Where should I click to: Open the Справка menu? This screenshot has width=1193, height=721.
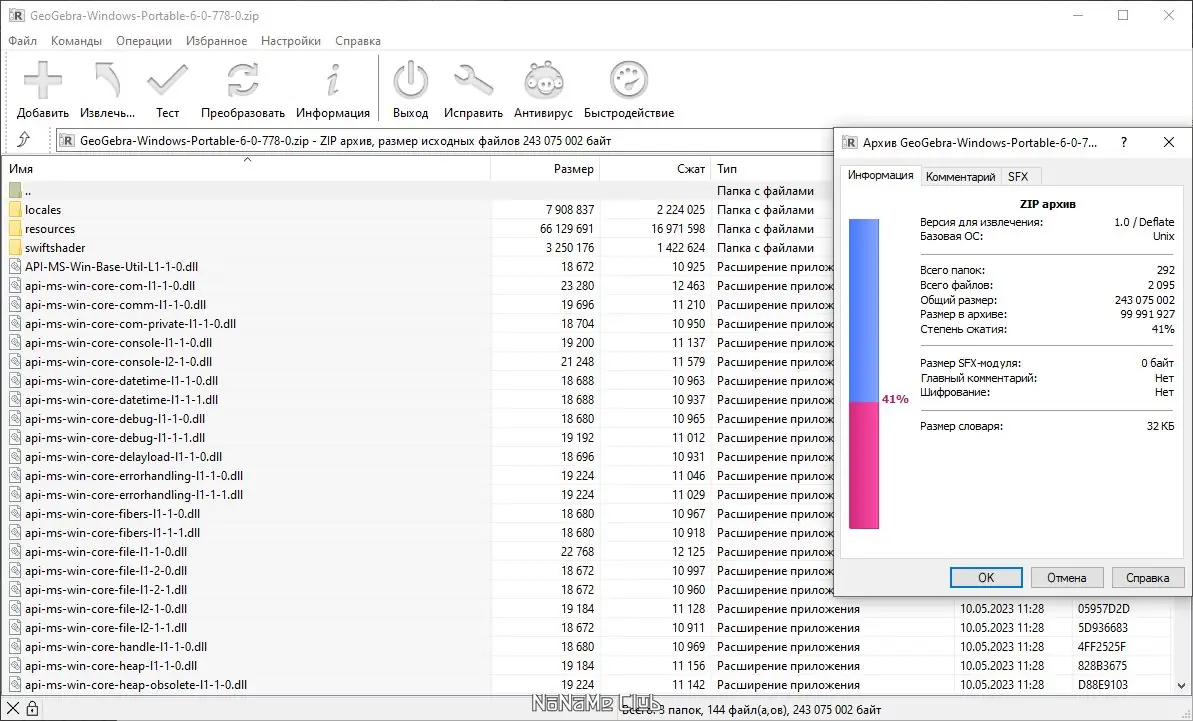[x=358, y=41]
